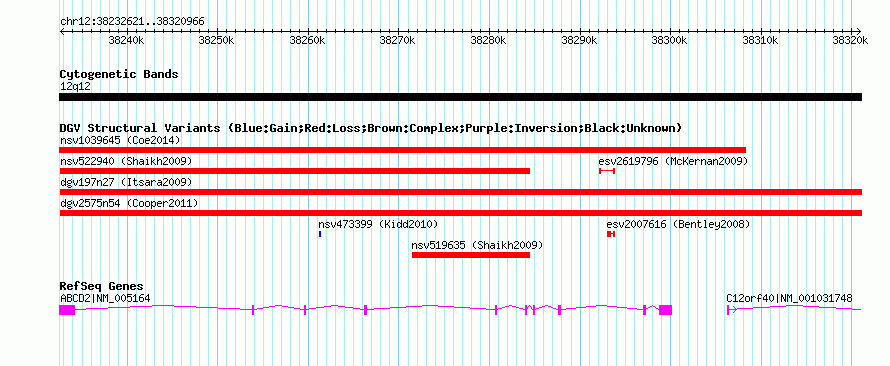This screenshot has width=890, height=366.
Task: Select the DGV Structural Variants track title
Action: click(x=371, y=128)
